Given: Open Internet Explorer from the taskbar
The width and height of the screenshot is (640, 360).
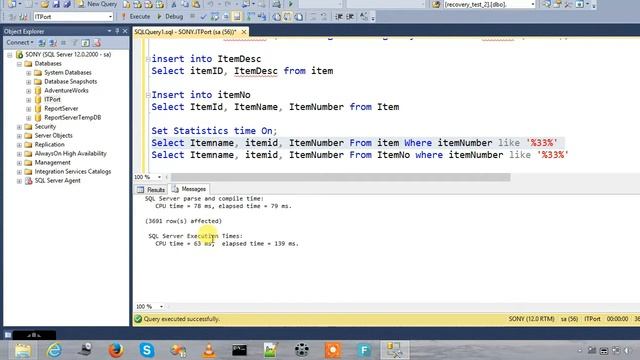Looking at the screenshot, I should [x=54, y=350].
